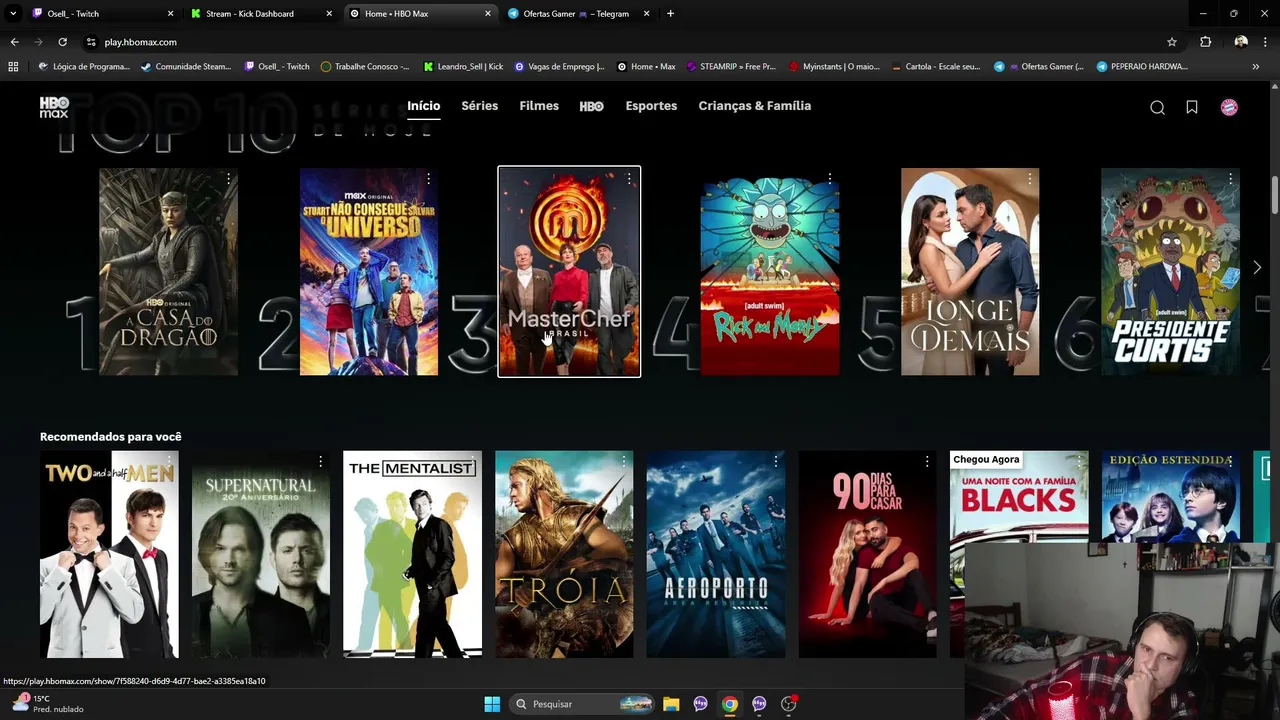Open The Mentalist poster
Image resolution: width=1280 pixels, height=720 pixels.
412,555
